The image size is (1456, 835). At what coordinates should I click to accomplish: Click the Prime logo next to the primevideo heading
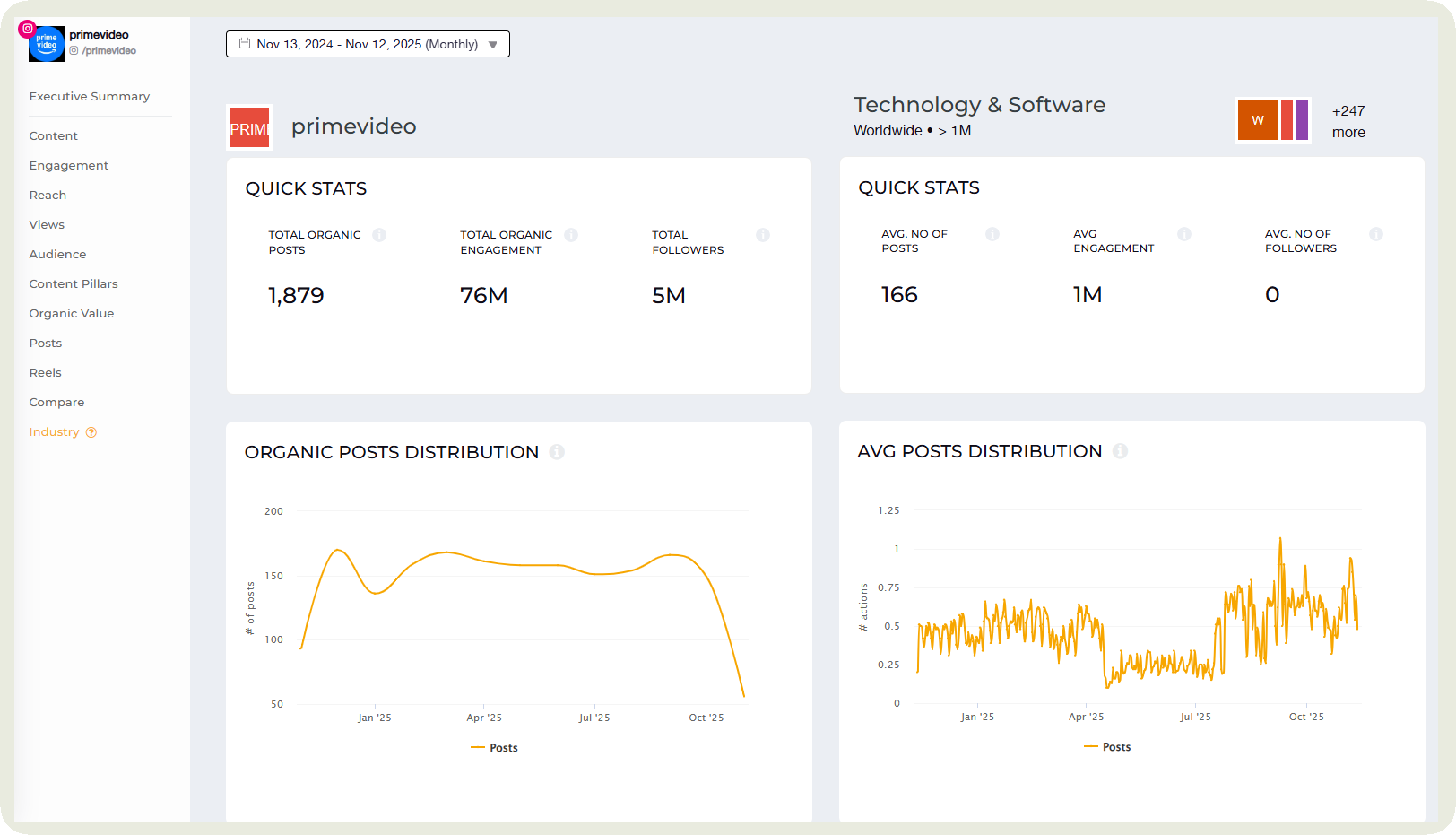point(248,126)
